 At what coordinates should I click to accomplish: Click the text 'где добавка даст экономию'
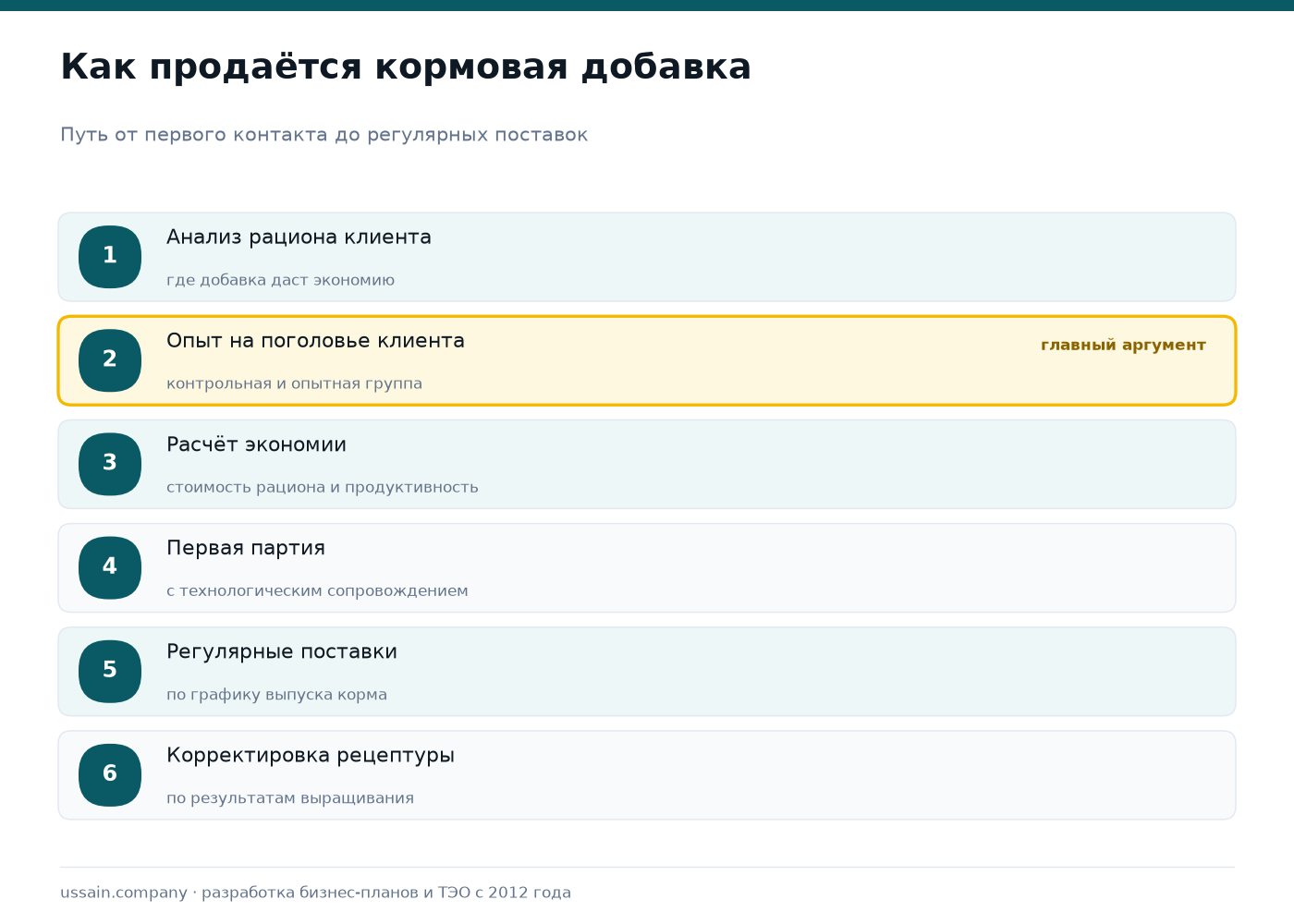click(x=280, y=280)
